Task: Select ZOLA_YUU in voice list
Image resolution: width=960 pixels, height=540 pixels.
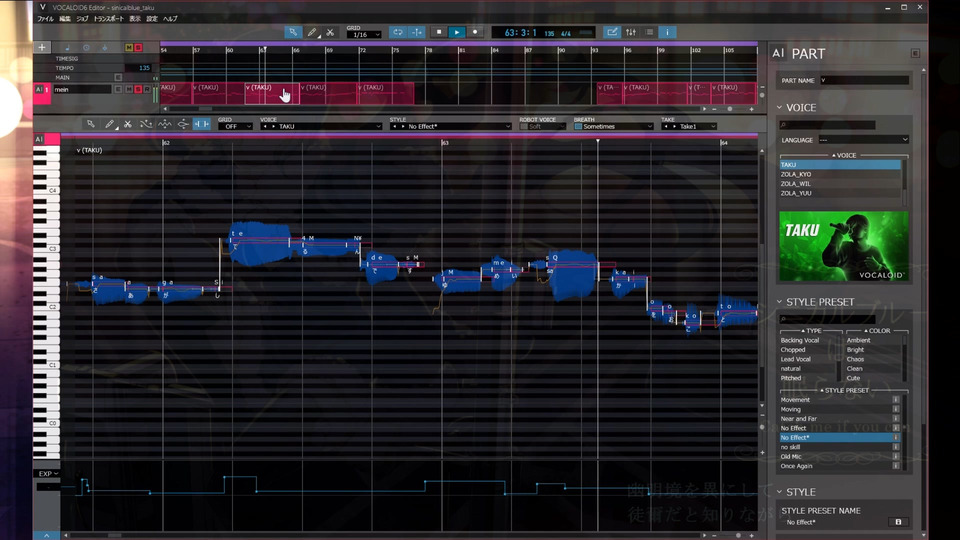Action: [x=840, y=193]
